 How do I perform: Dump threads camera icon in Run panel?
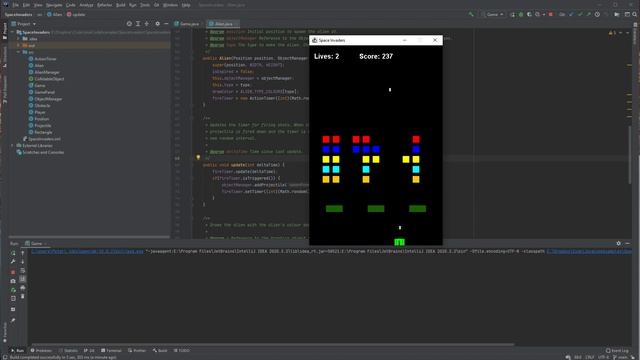(x=13, y=281)
